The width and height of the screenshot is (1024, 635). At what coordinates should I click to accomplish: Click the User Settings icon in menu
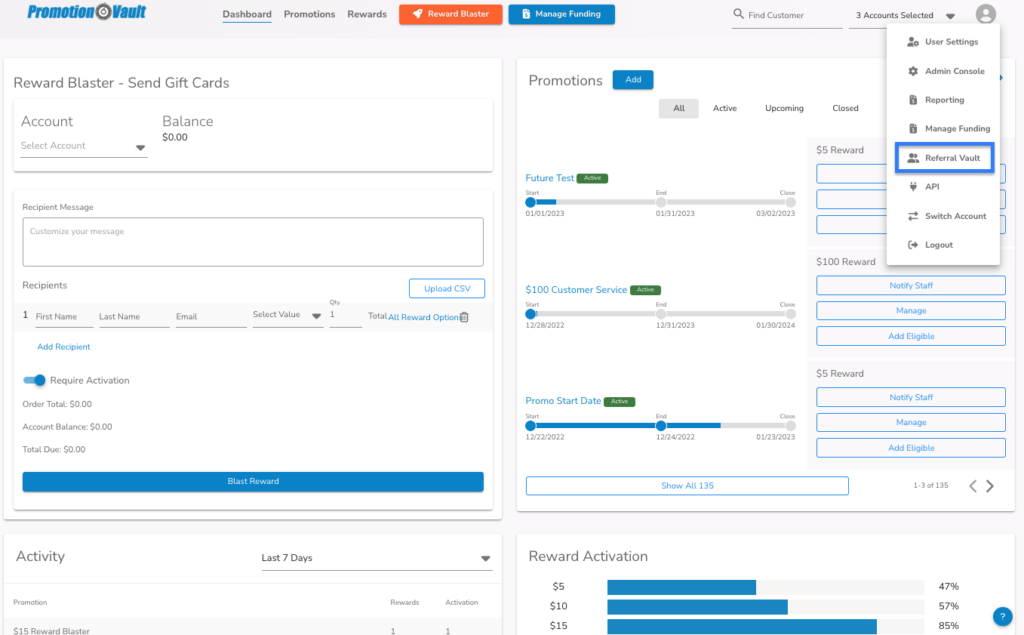pos(913,42)
